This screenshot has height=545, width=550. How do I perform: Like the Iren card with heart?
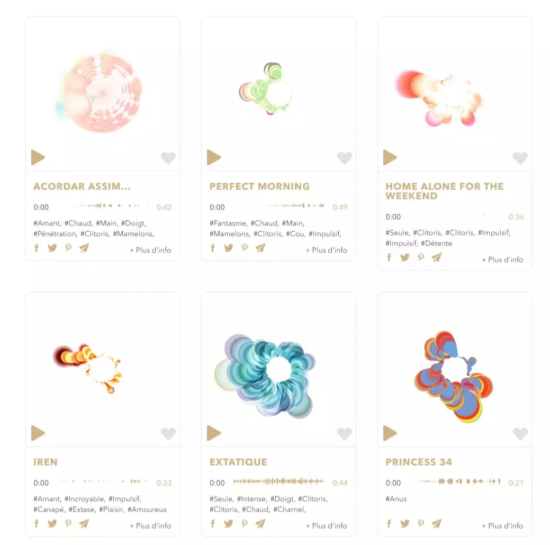coord(168,433)
